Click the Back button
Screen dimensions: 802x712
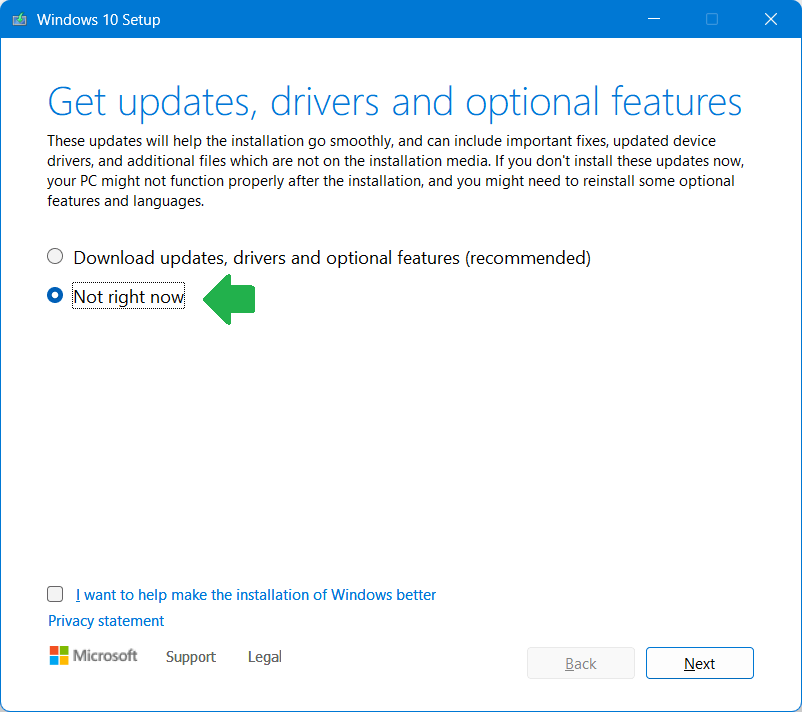coord(581,663)
